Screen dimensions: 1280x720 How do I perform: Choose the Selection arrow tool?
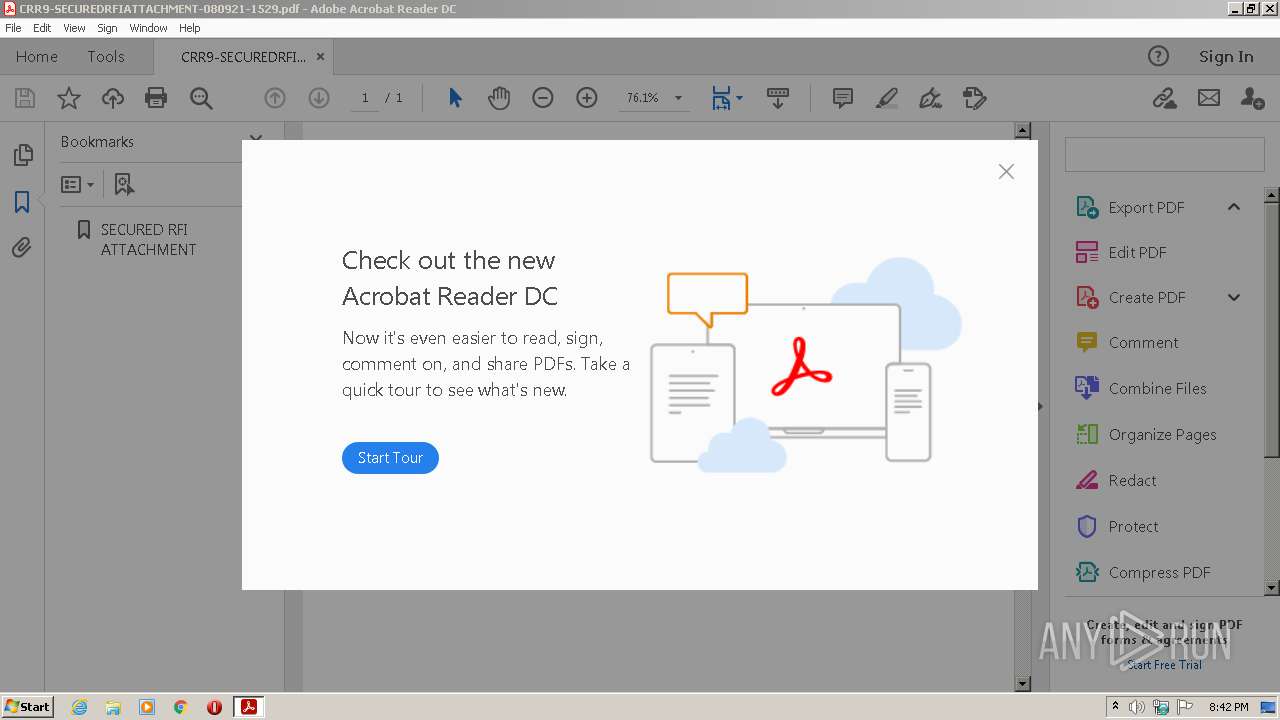pos(455,98)
